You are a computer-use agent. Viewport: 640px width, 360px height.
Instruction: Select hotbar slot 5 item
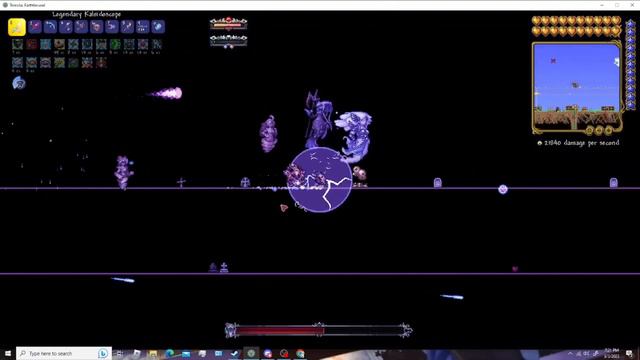[81, 27]
